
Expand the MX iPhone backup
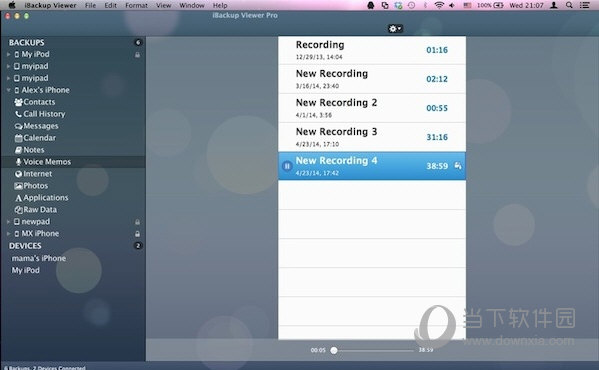[8, 233]
